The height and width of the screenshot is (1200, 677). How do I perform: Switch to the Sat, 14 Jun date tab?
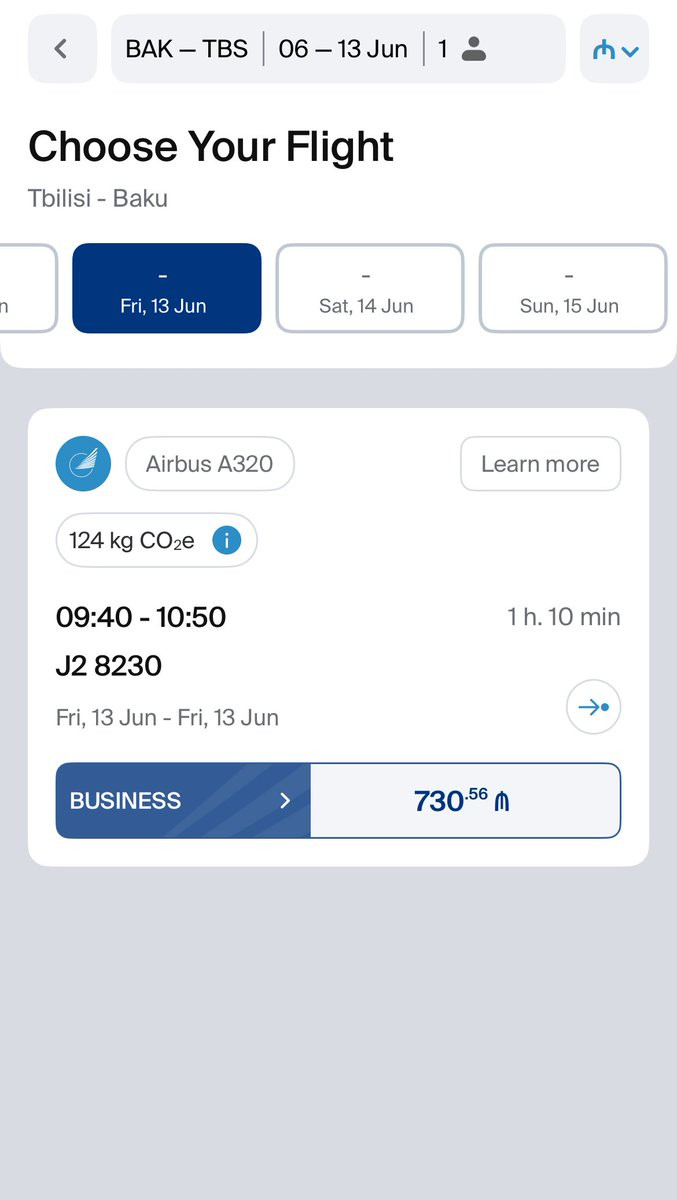(x=370, y=288)
